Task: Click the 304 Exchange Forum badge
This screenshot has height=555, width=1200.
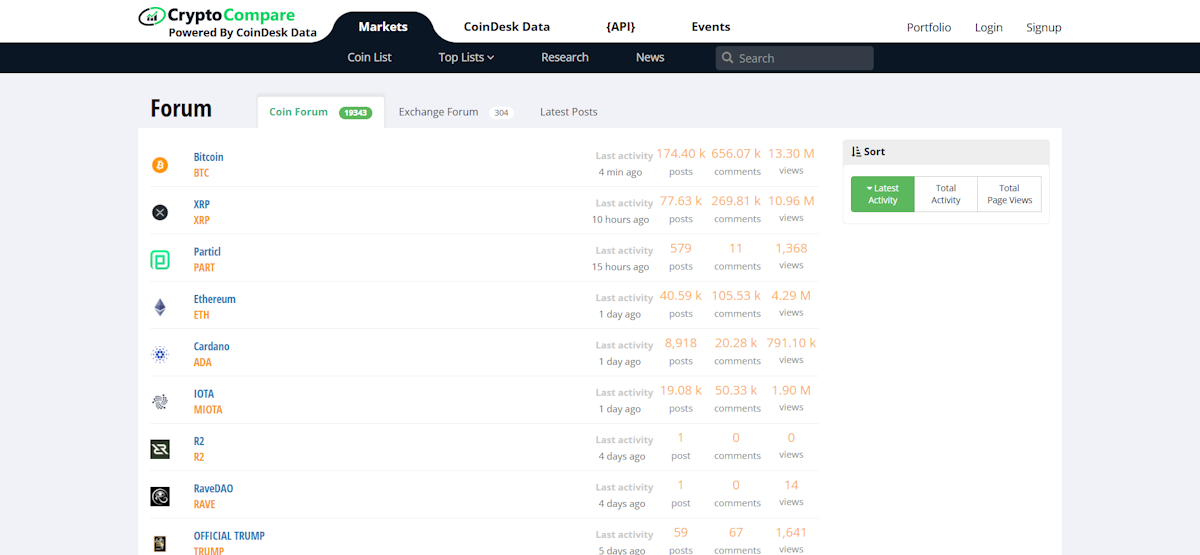Action: pos(501,113)
